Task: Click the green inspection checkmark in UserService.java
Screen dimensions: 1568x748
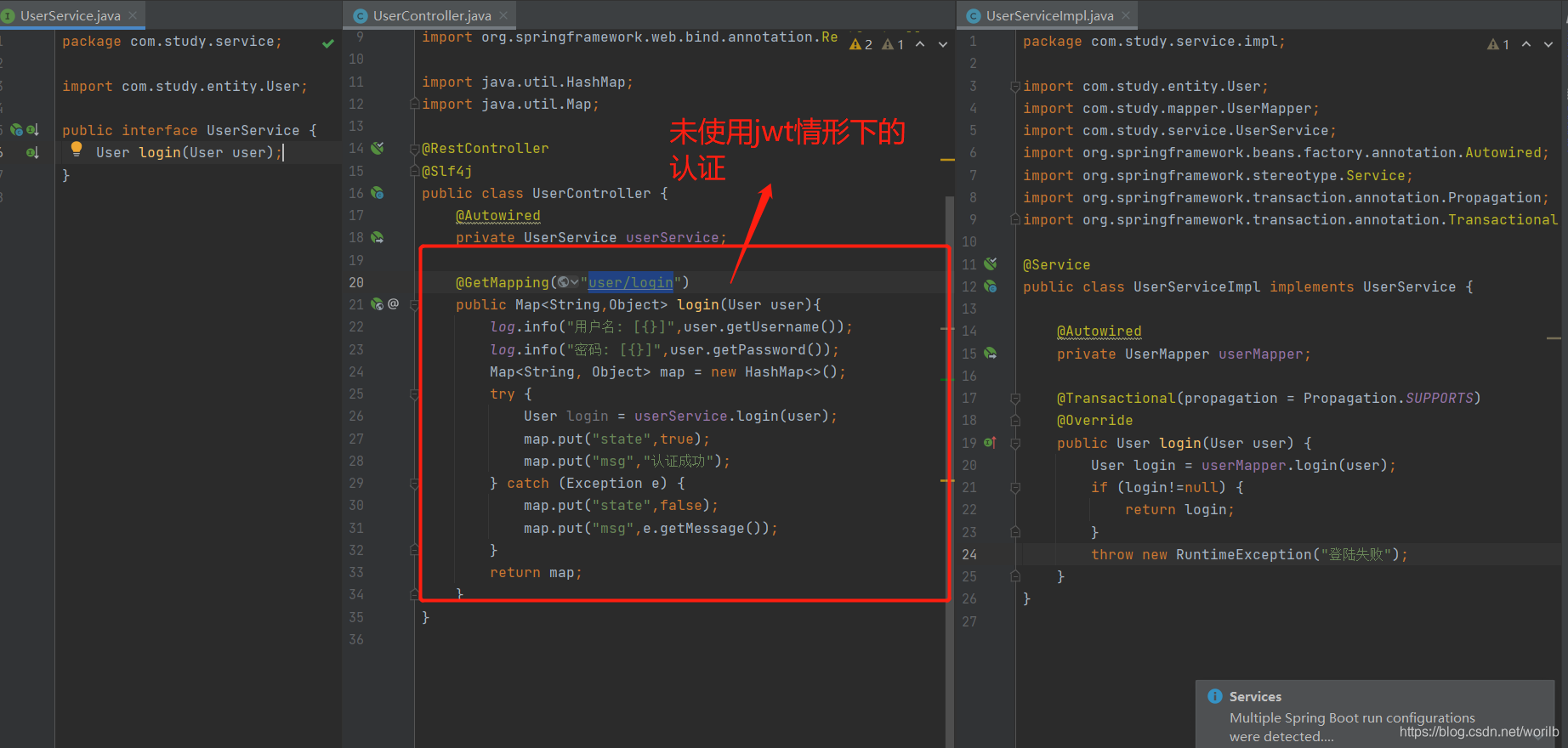Action: pyautogui.click(x=328, y=42)
